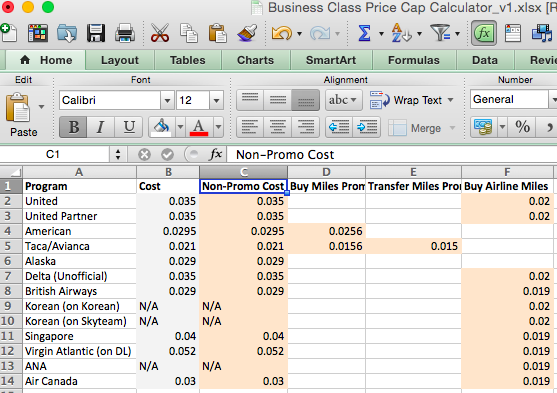This screenshot has height=393, width=557.
Task: Open the Data ribbon tab
Action: (x=485, y=60)
